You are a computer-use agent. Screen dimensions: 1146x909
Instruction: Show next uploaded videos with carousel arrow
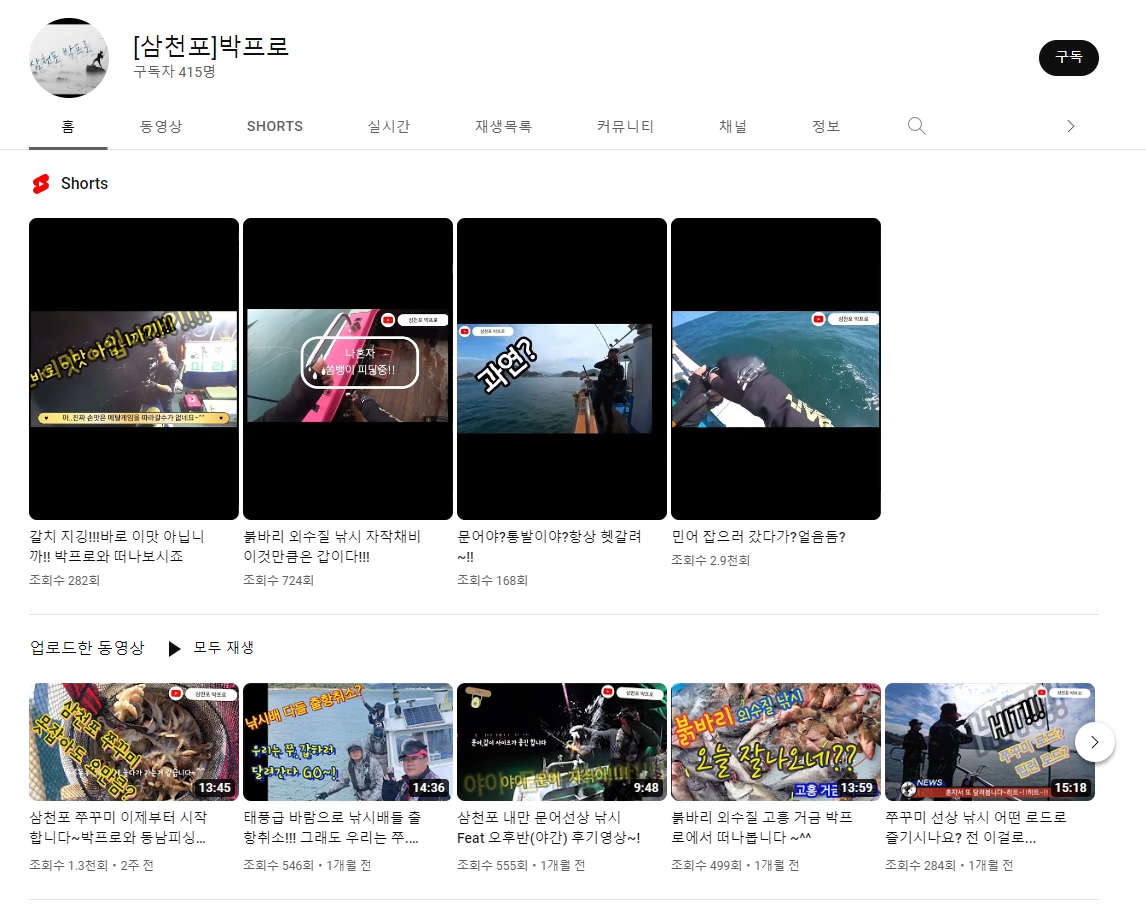point(1095,742)
